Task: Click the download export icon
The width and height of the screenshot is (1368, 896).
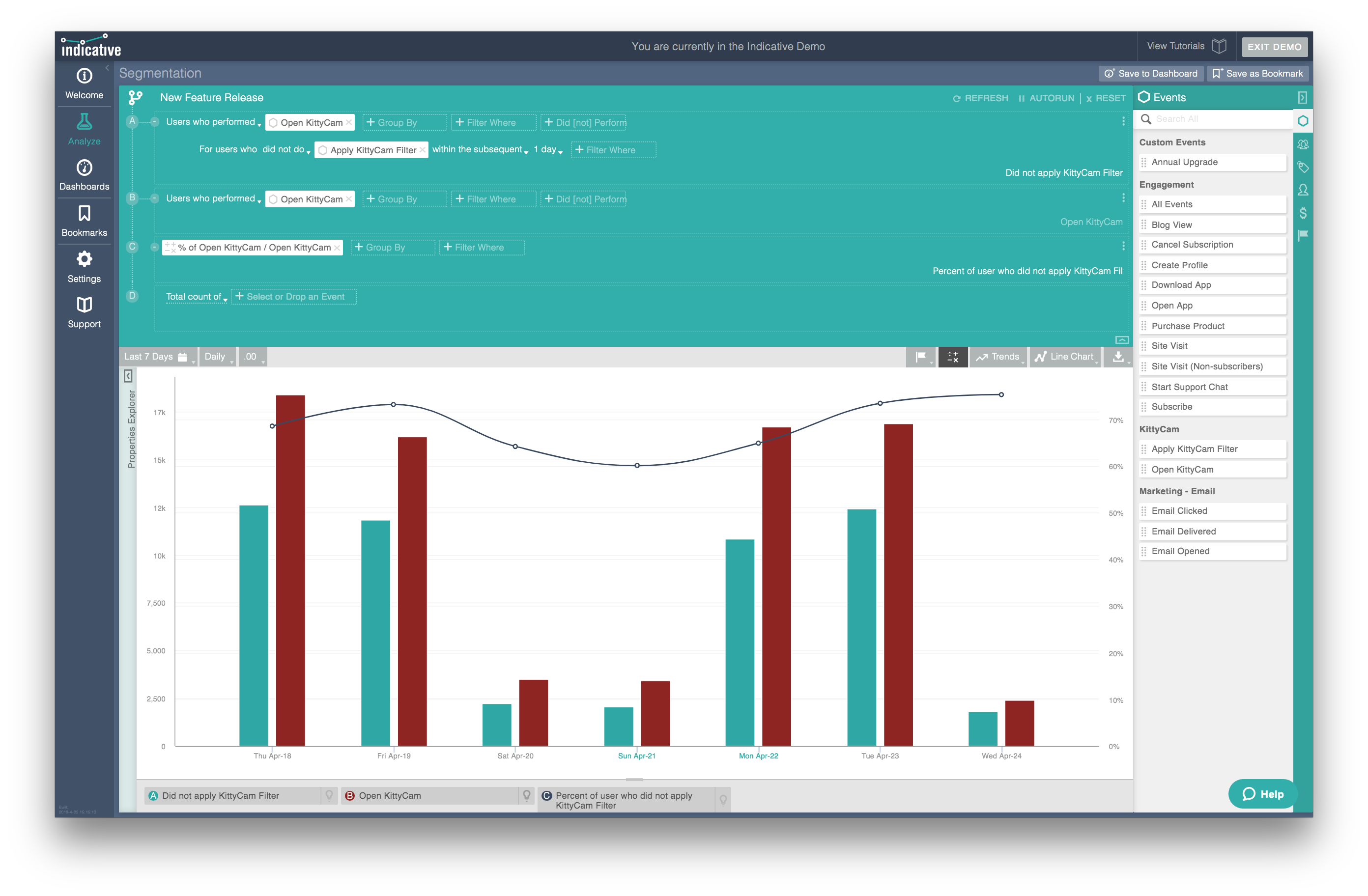Action: pyautogui.click(x=1118, y=357)
